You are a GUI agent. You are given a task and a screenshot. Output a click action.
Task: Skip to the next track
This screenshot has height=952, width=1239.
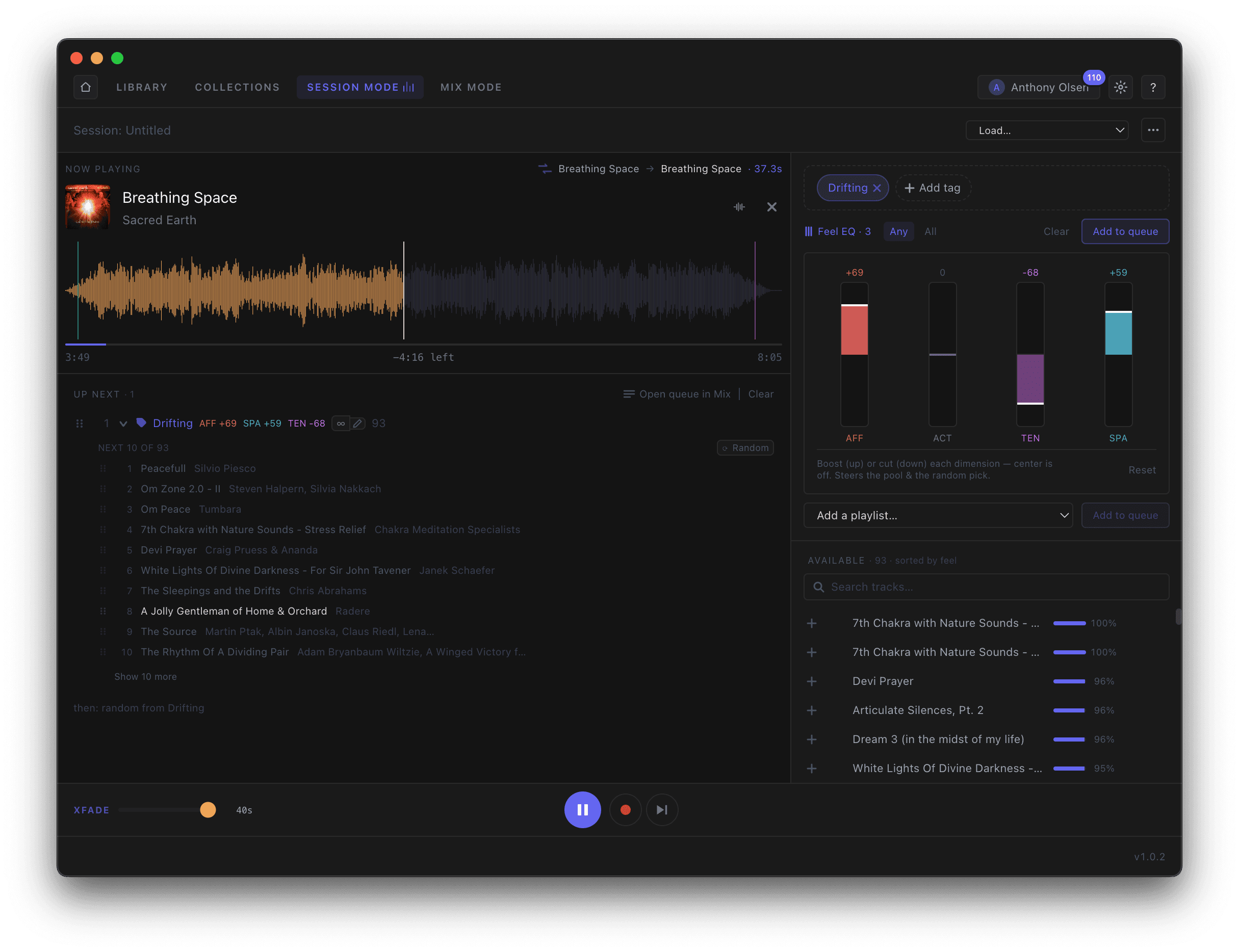pyautogui.click(x=661, y=810)
